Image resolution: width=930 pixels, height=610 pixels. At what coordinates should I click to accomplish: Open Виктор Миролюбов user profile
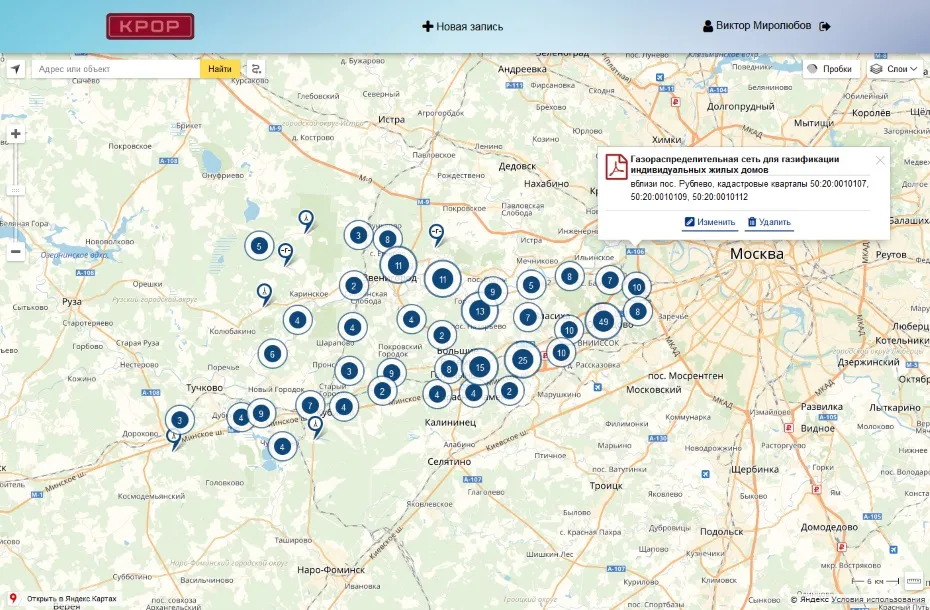tap(759, 27)
